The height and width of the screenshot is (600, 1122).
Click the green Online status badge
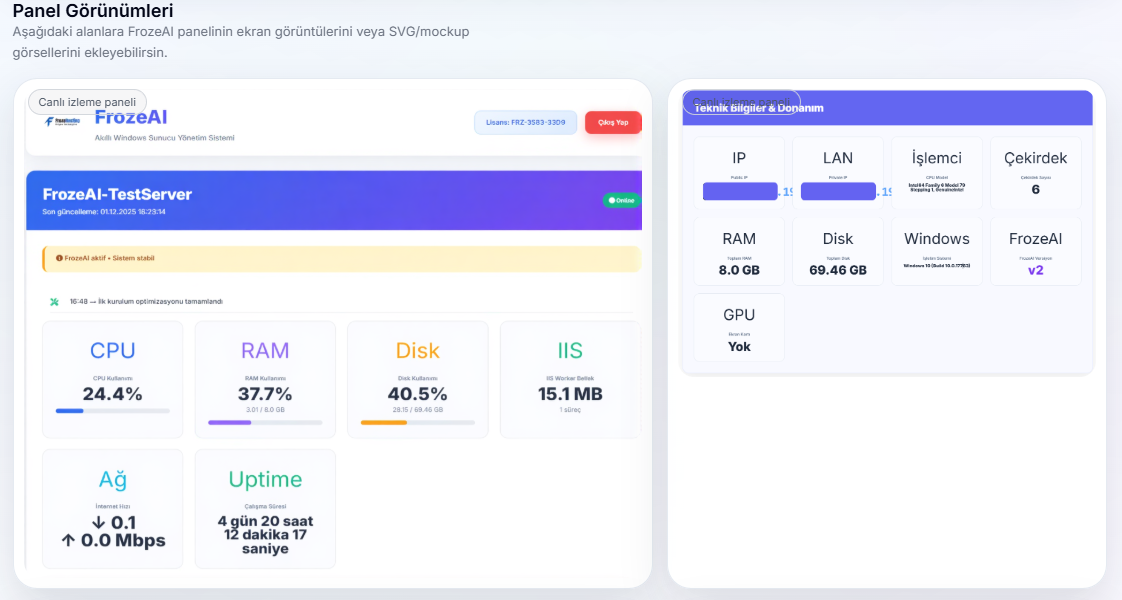621,200
